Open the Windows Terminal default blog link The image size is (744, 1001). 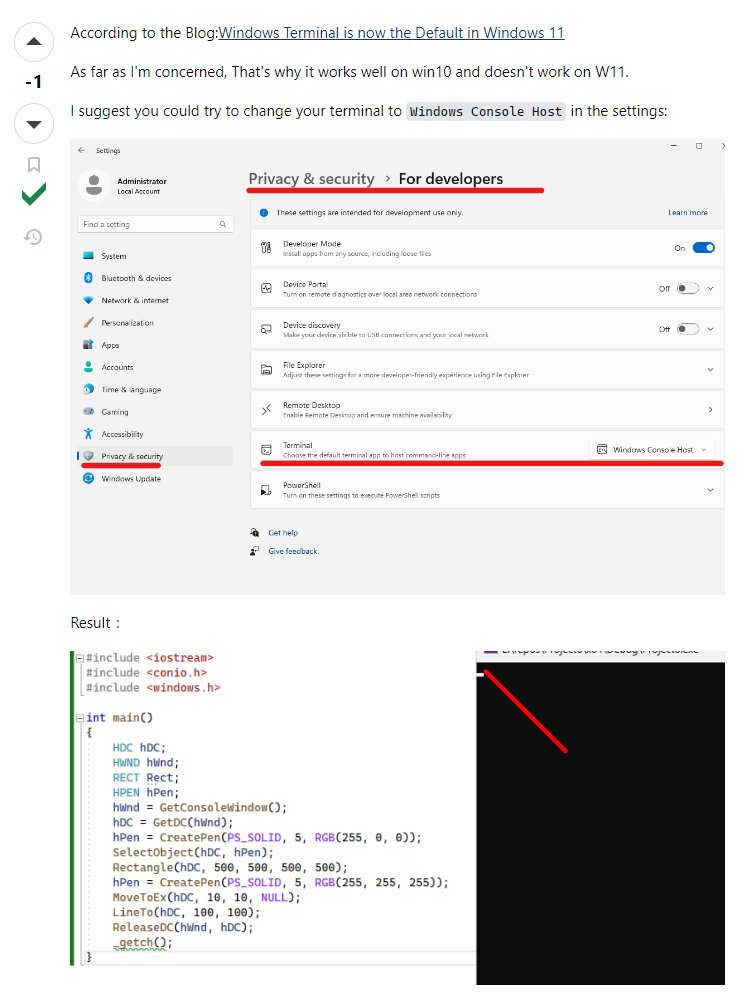click(x=391, y=33)
